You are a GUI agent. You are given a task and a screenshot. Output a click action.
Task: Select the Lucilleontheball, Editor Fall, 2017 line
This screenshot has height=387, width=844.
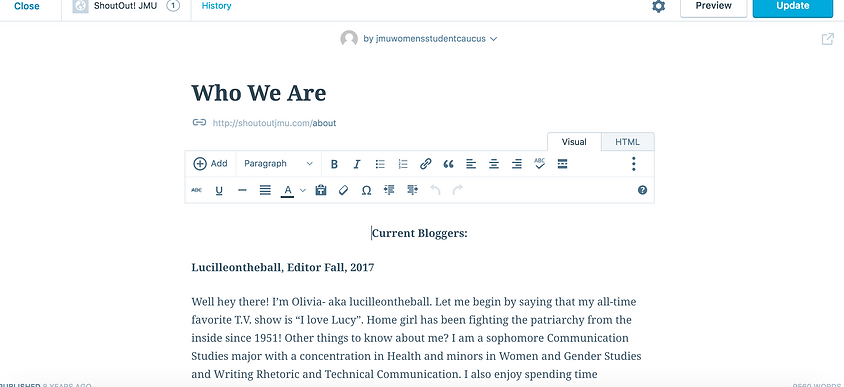pyautogui.click(x=283, y=267)
